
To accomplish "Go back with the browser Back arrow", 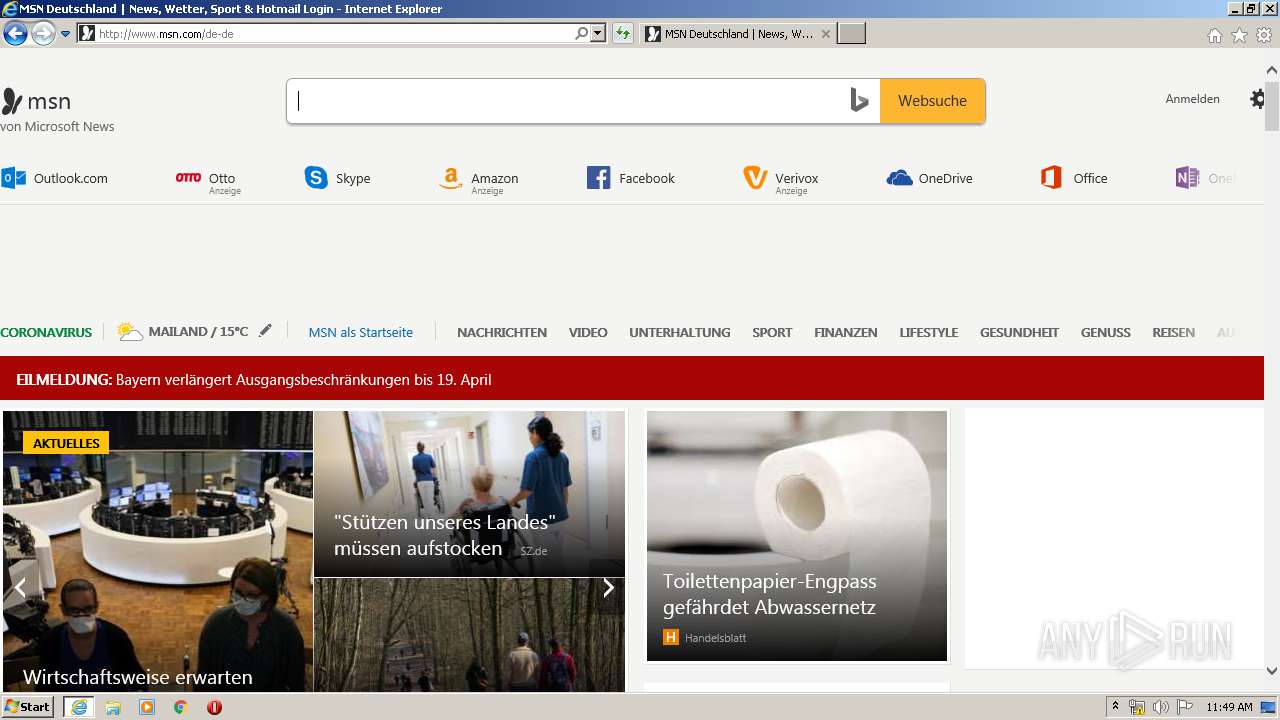I will 15,34.
